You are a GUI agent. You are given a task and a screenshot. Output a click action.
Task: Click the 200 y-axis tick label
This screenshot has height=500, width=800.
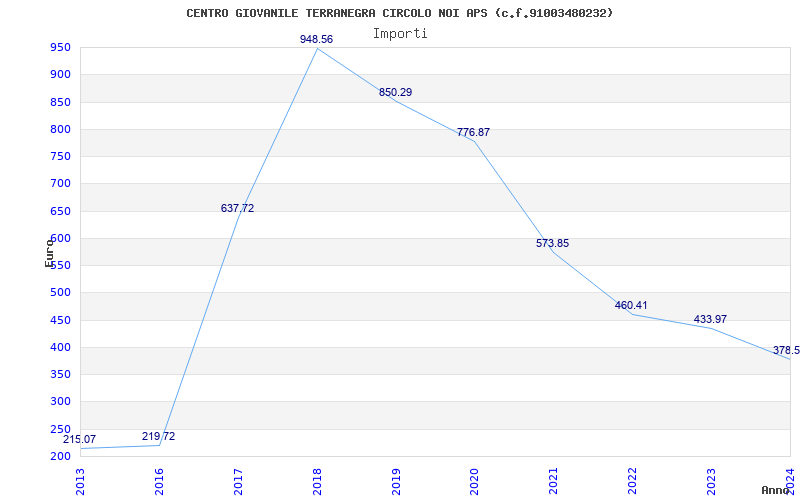[60, 456]
